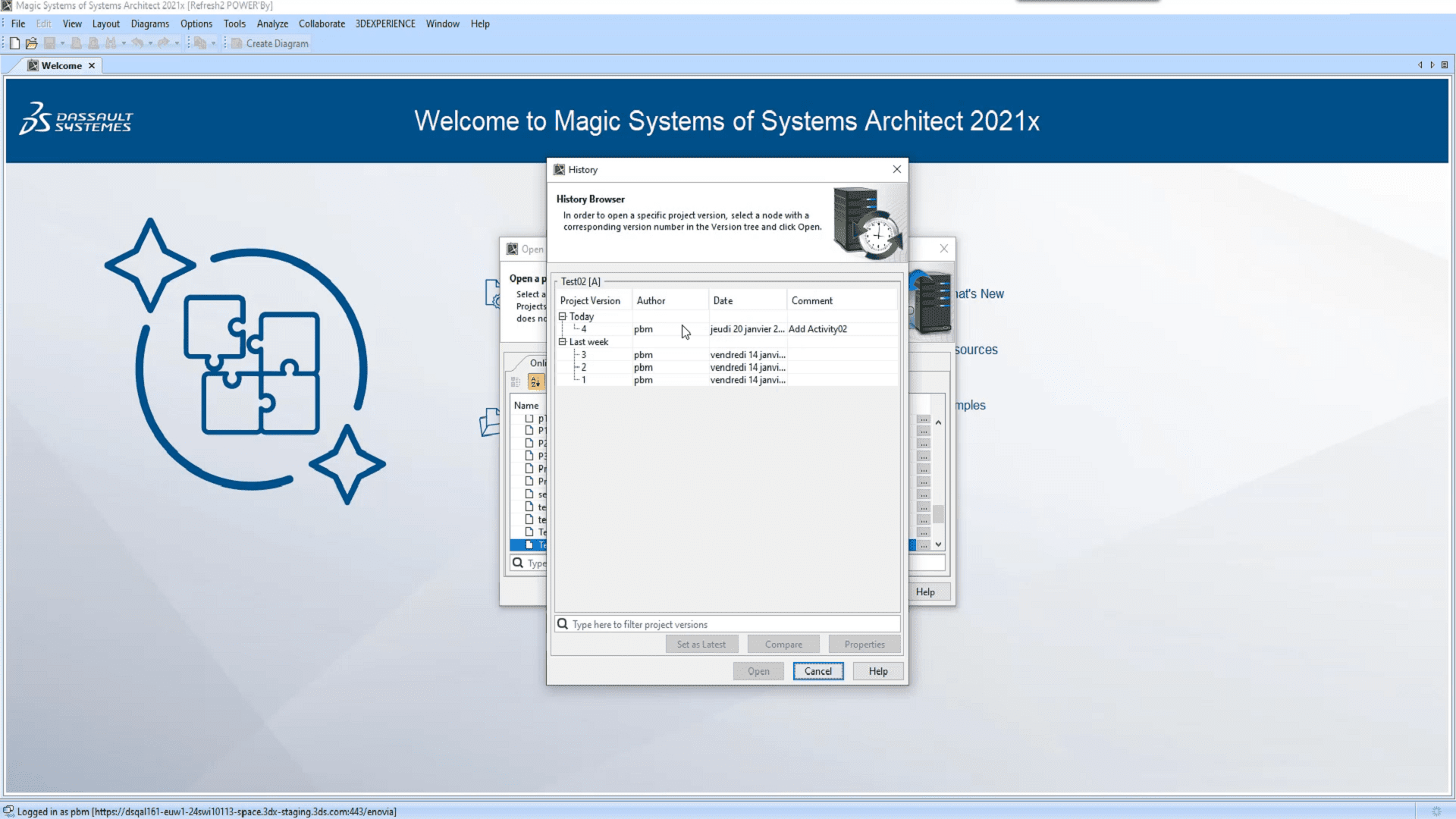This screenshot has height=819, width=1456.
Task: Click the 'jeudi 20 janvier 2...' date cell
Action: (x=747, y=329)
